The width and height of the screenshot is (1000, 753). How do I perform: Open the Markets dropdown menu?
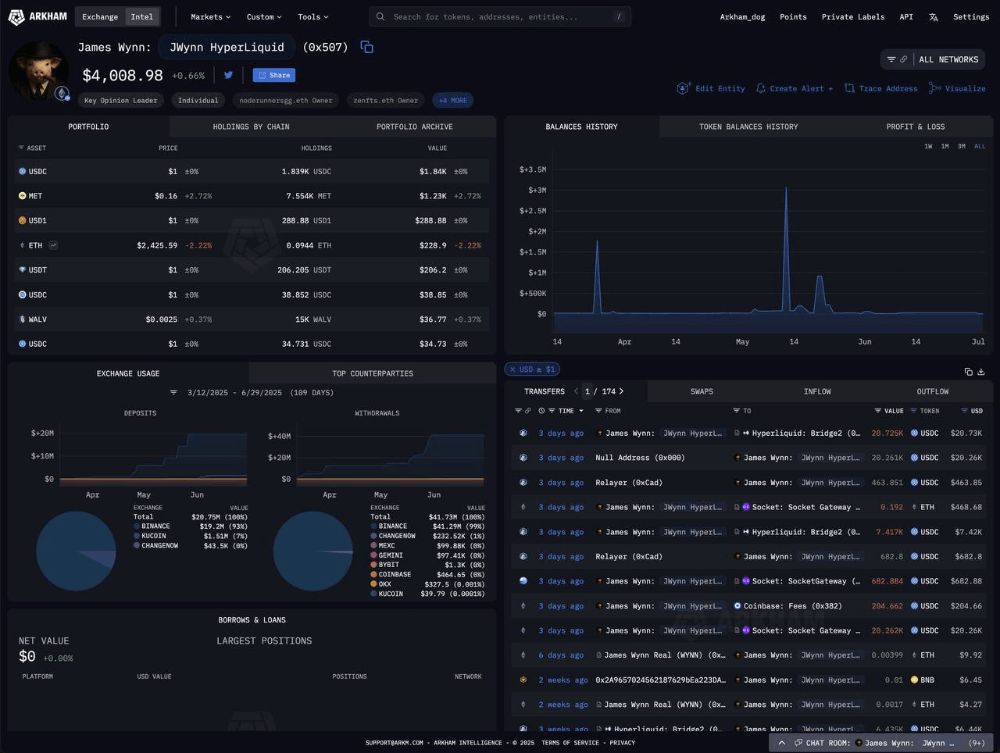click(x=210, y=17)
